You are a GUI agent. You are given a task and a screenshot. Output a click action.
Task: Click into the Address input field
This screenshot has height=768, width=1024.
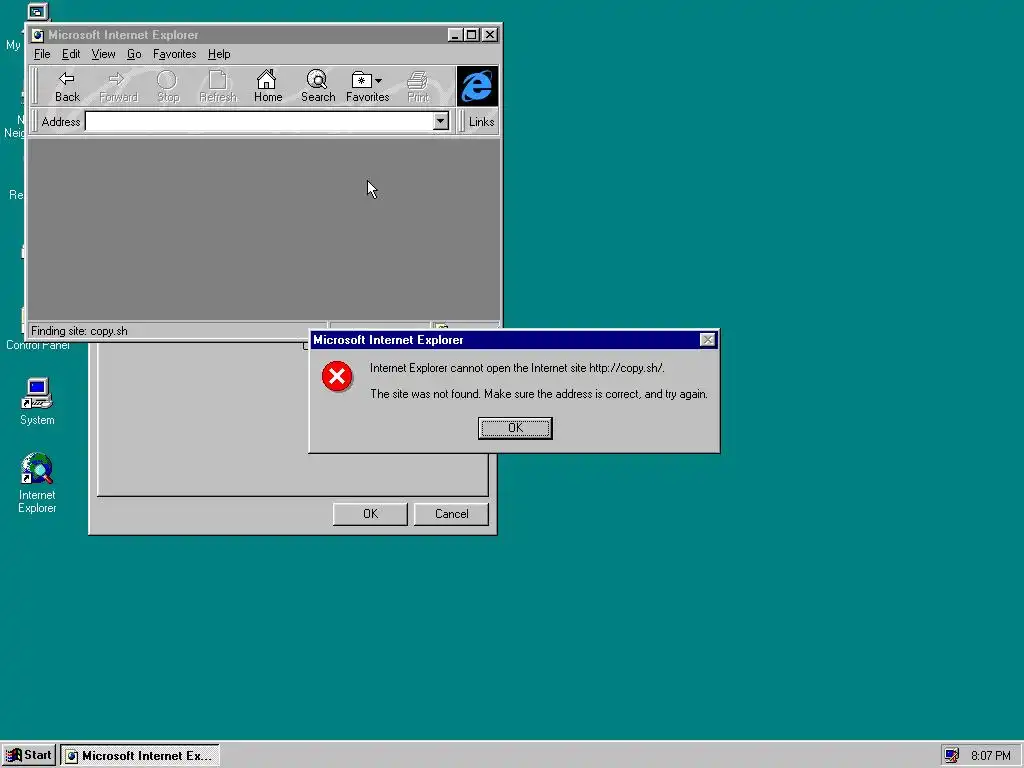click(259, 121)
